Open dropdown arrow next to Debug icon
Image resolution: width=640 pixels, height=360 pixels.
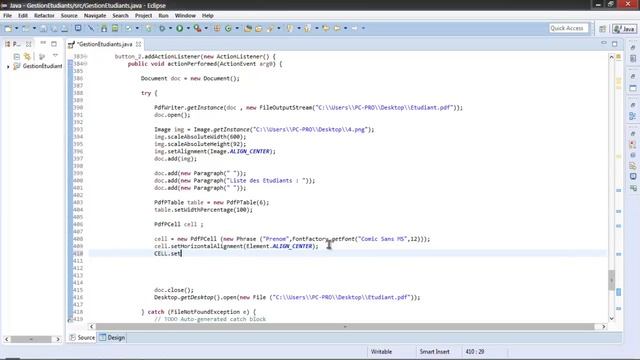[170, 28]
